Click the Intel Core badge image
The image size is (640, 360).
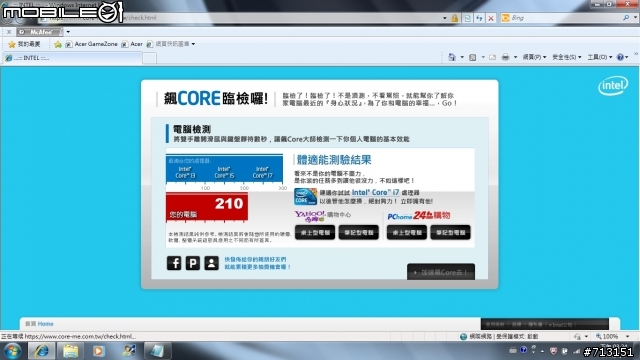(x=305, y=196)
